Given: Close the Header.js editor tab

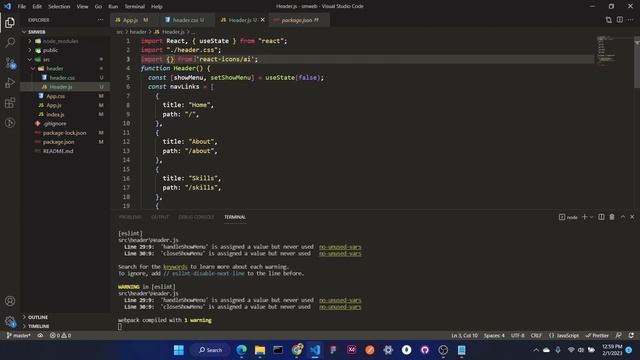Looking at the screenshot, I should point(262,20).
